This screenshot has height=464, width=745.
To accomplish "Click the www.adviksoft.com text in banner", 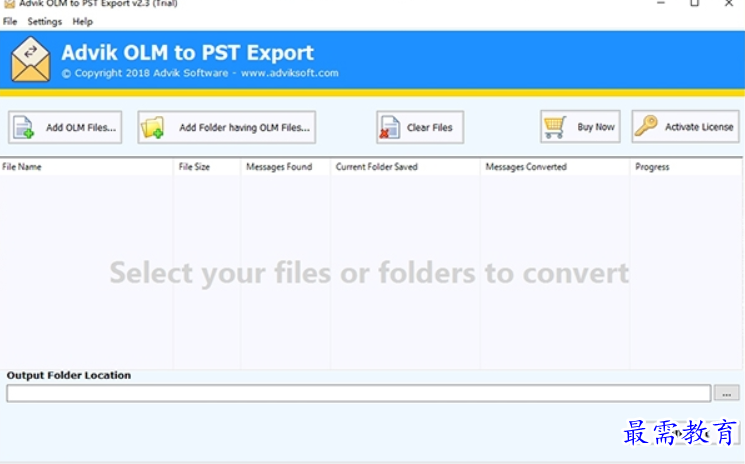I will 290,73.
